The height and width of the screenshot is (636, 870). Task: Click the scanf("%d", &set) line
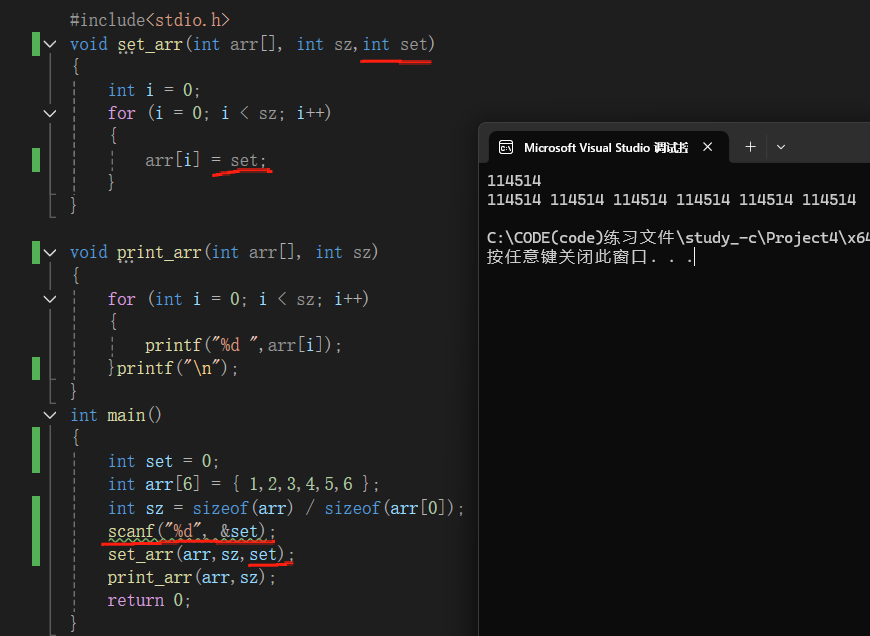tap(191, 531)
